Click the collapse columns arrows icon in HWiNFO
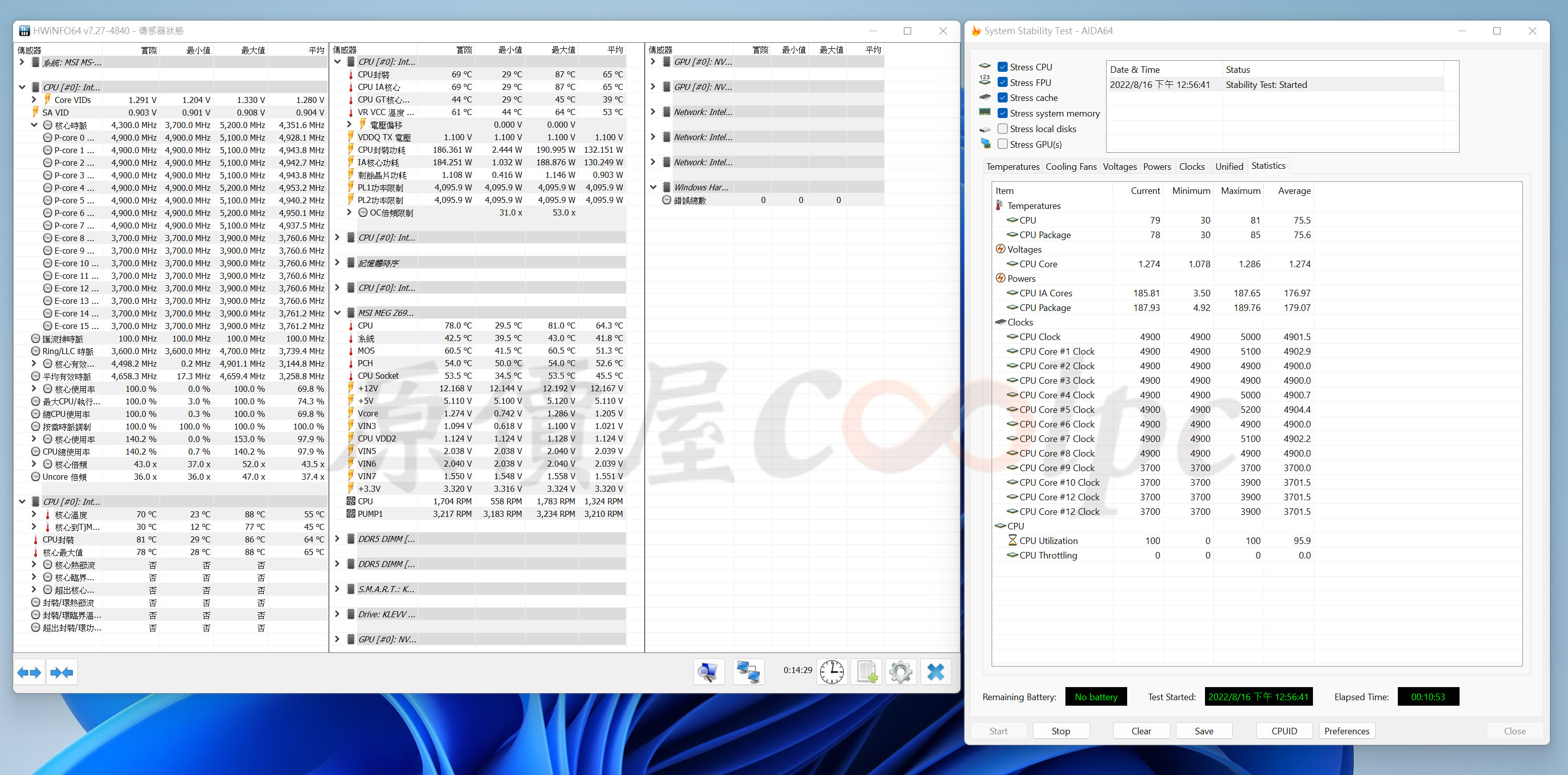The width and height of the screenshot is (1568, 775). point(61,672)
